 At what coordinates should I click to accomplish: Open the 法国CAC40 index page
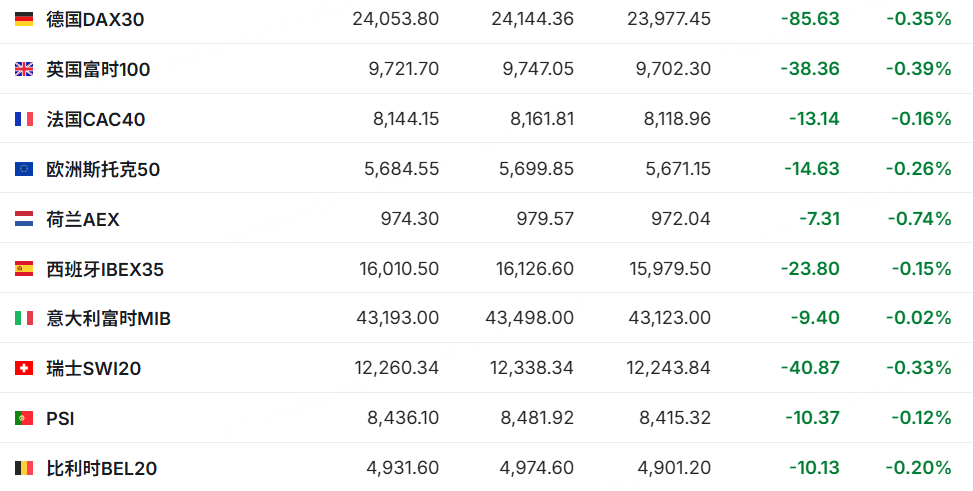(95, 119)
